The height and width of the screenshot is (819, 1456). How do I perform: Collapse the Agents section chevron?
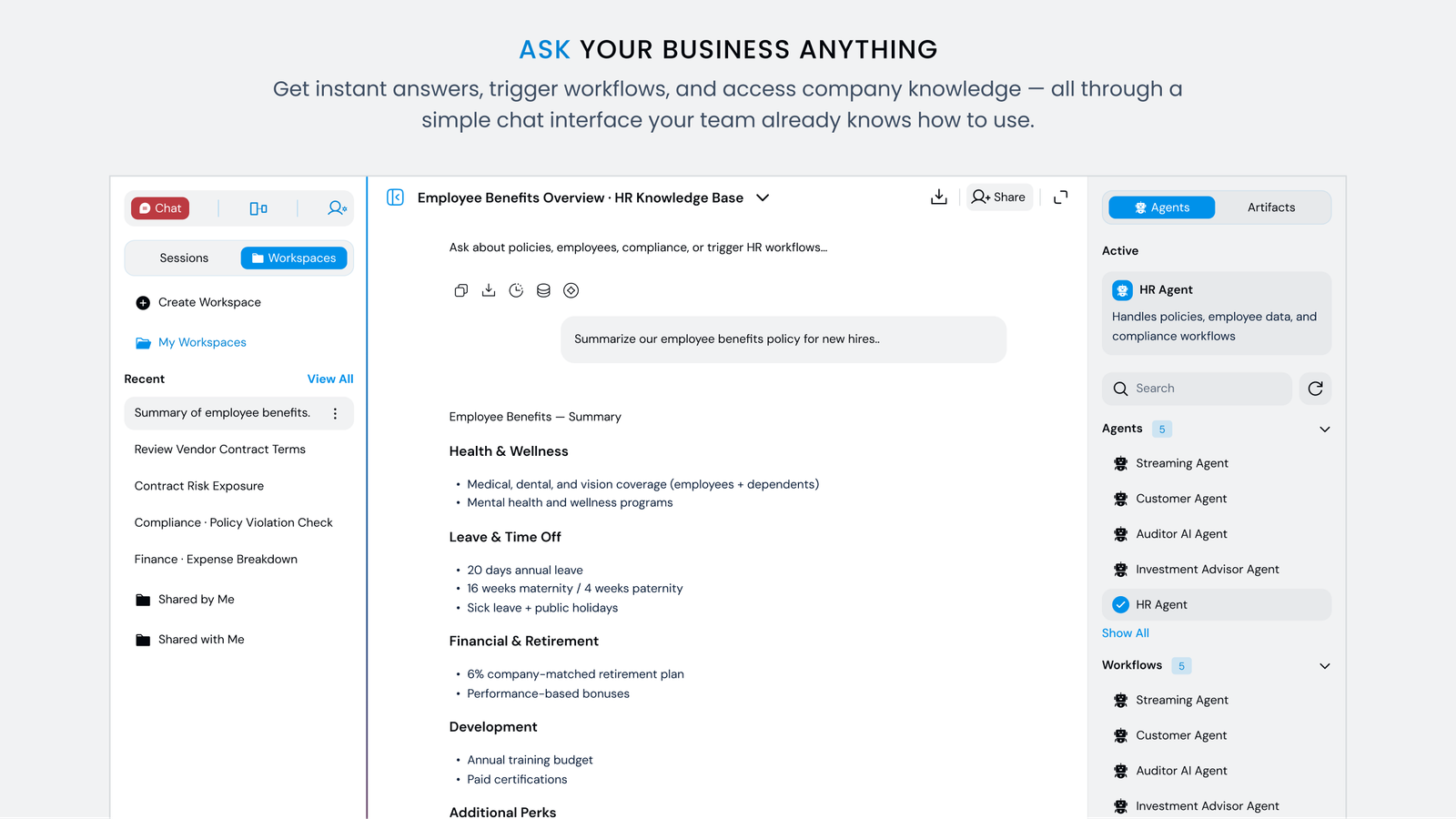click(1324, 430)
